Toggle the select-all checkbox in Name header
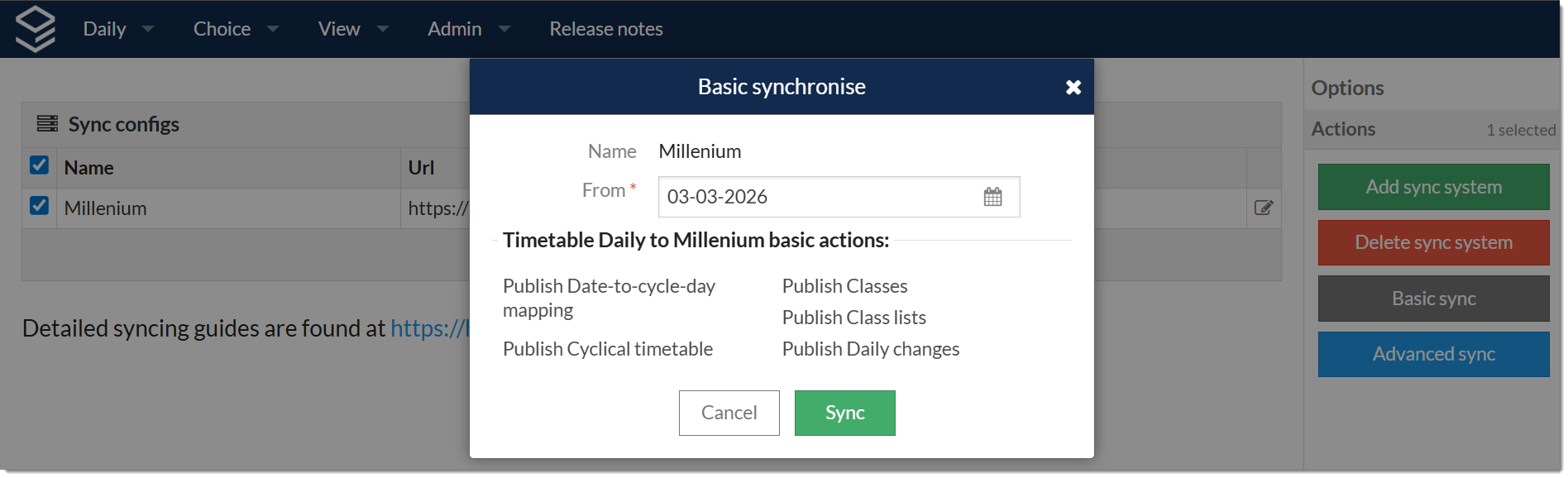The width and height of the screenshot is (1568, 478). [39, 165]
